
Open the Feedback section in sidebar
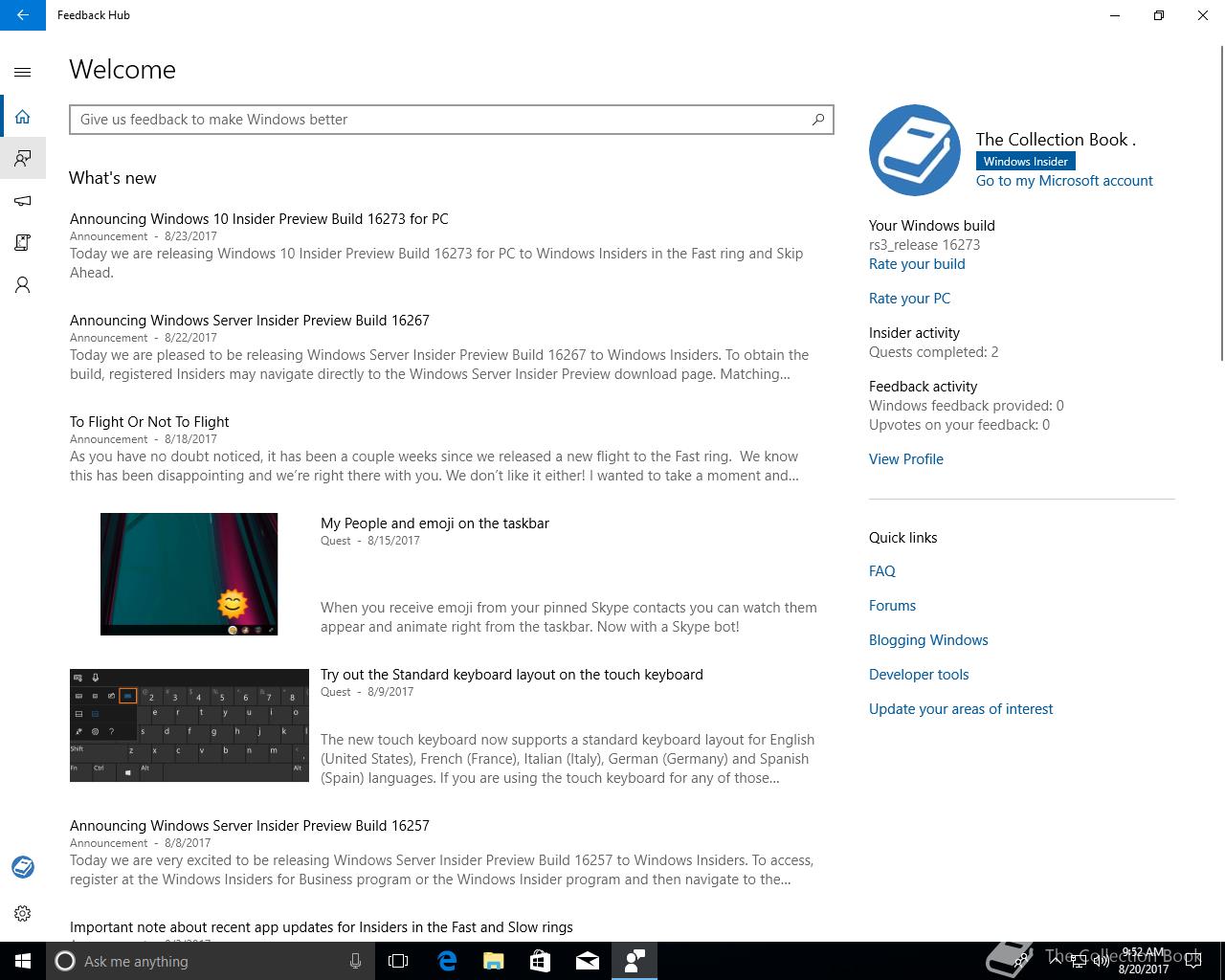(23, 158)
